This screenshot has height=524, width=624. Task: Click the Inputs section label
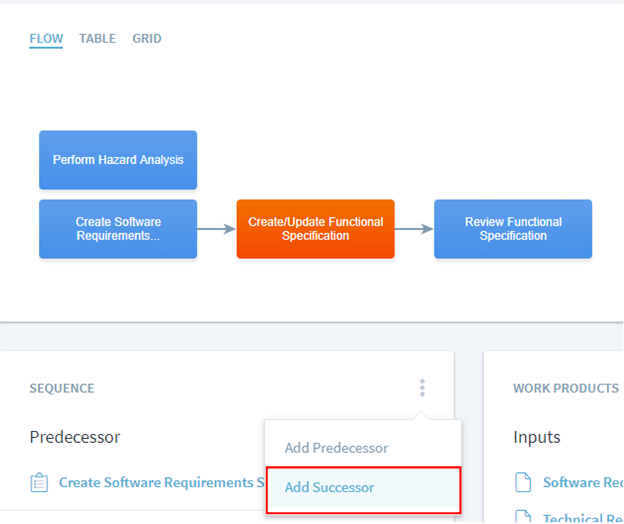point(537,437)
